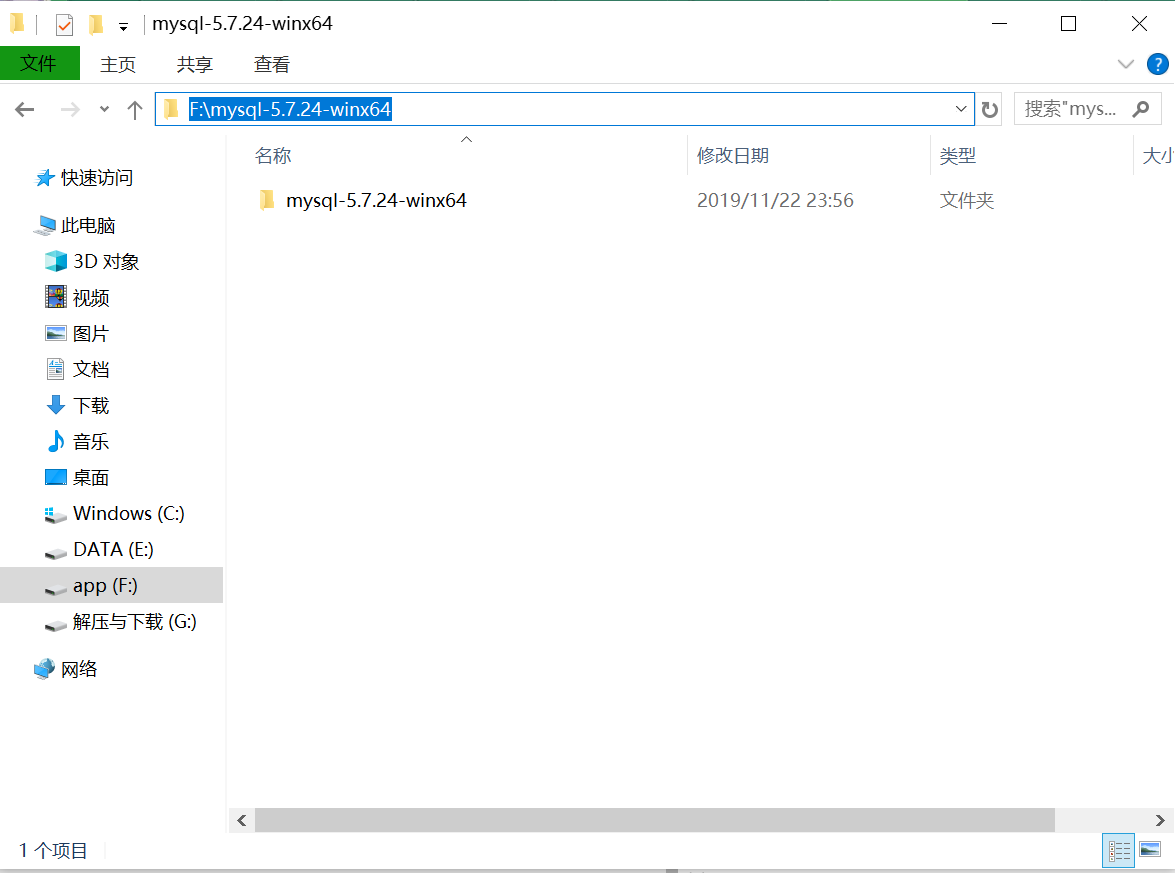Image resolution: width=1175 pixels, height=873 pixels.
Task: Open 下载 folder in sidebar
Action: (91, 405)
